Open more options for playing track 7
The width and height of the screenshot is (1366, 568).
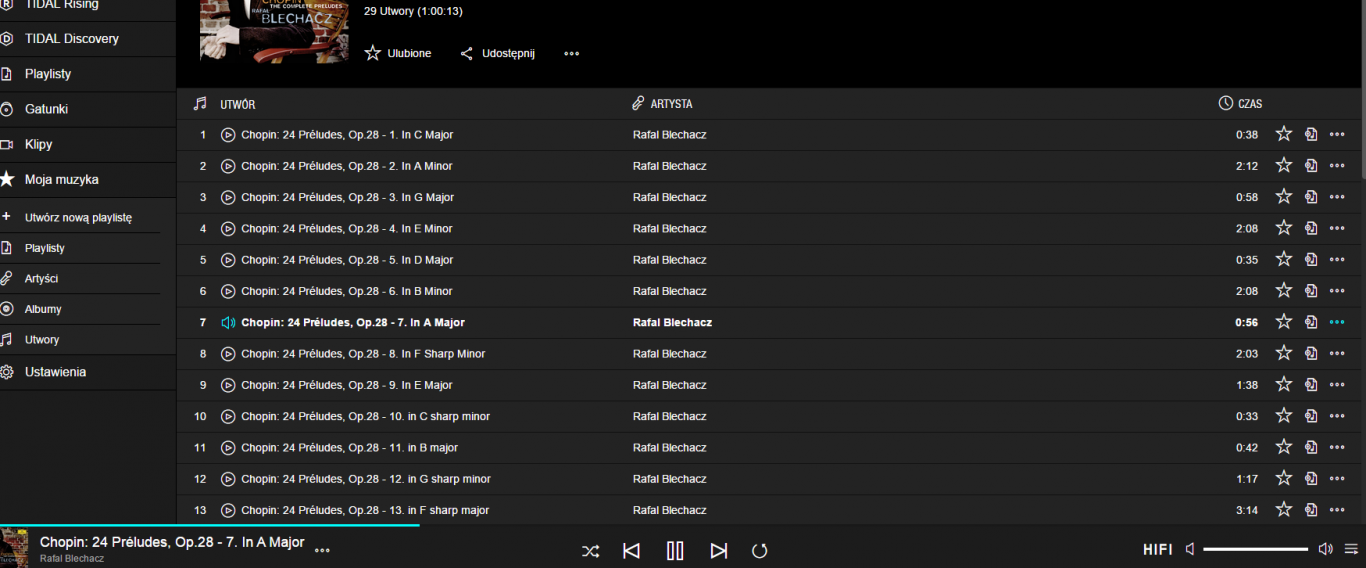click(x=1337, y=323)
